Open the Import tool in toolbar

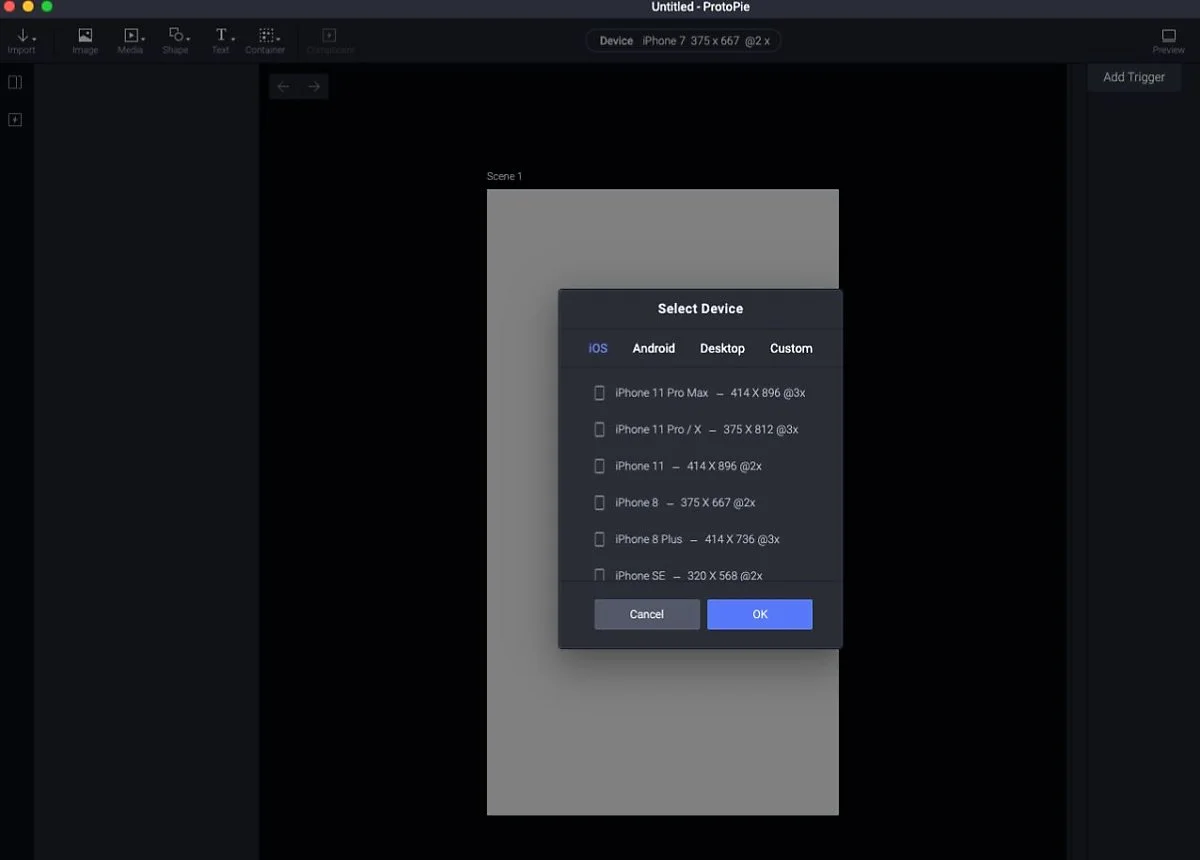[x=22, y=40]
